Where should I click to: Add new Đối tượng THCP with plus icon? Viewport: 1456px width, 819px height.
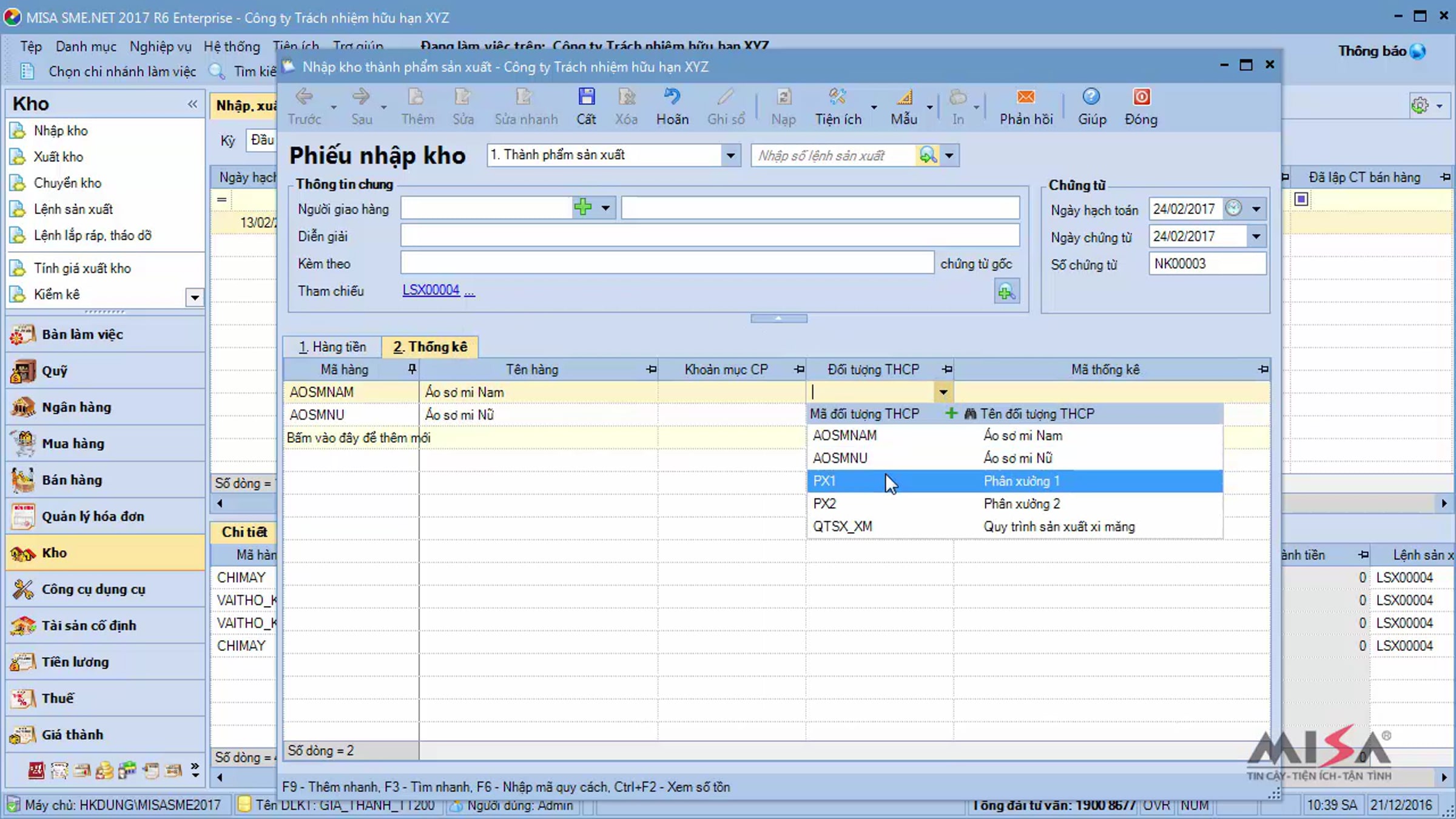pyautogui.click(x=951, y=414)
